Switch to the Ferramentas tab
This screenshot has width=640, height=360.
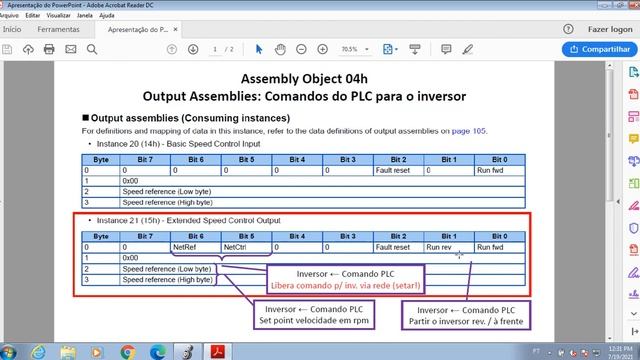pos(58,29)
